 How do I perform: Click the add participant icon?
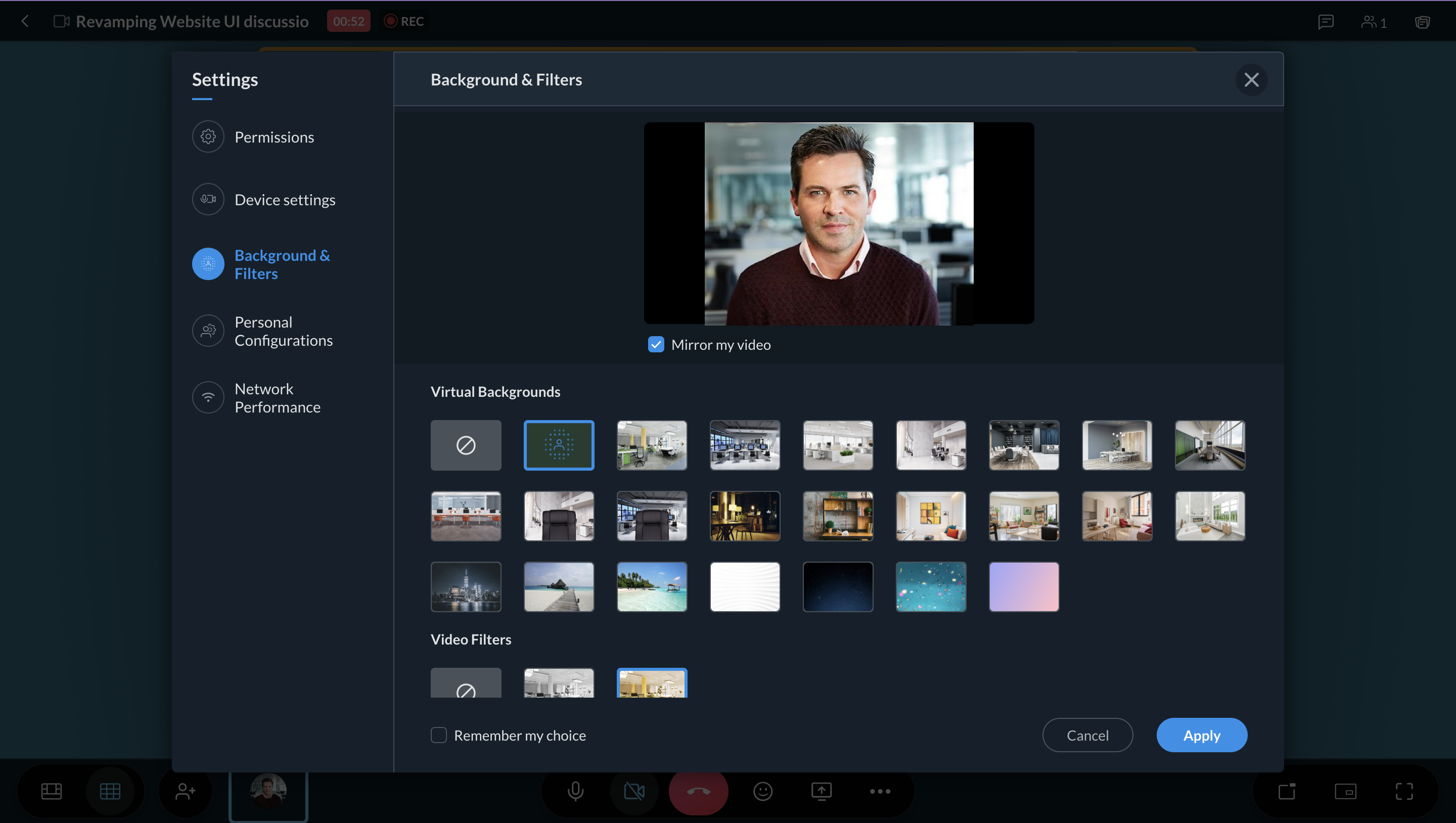tap(185, 791)
